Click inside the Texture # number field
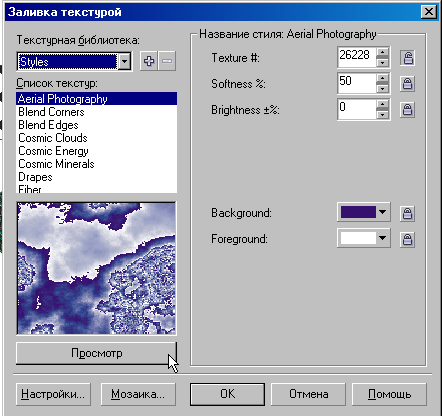Viewport: 442px width, 416px height. (357, 58)
